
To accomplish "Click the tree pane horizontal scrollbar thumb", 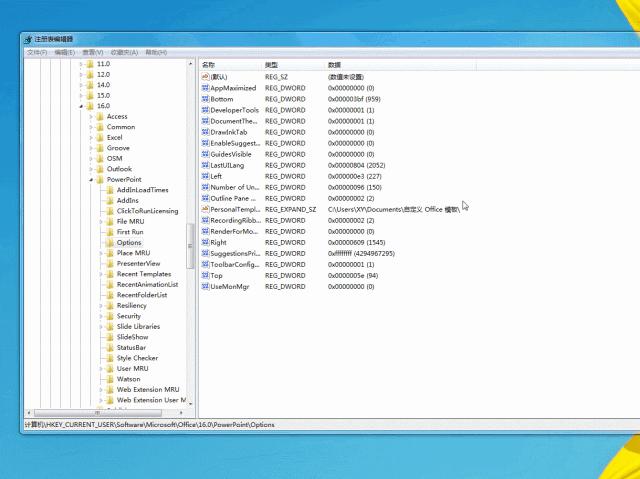I will [98, 413].
